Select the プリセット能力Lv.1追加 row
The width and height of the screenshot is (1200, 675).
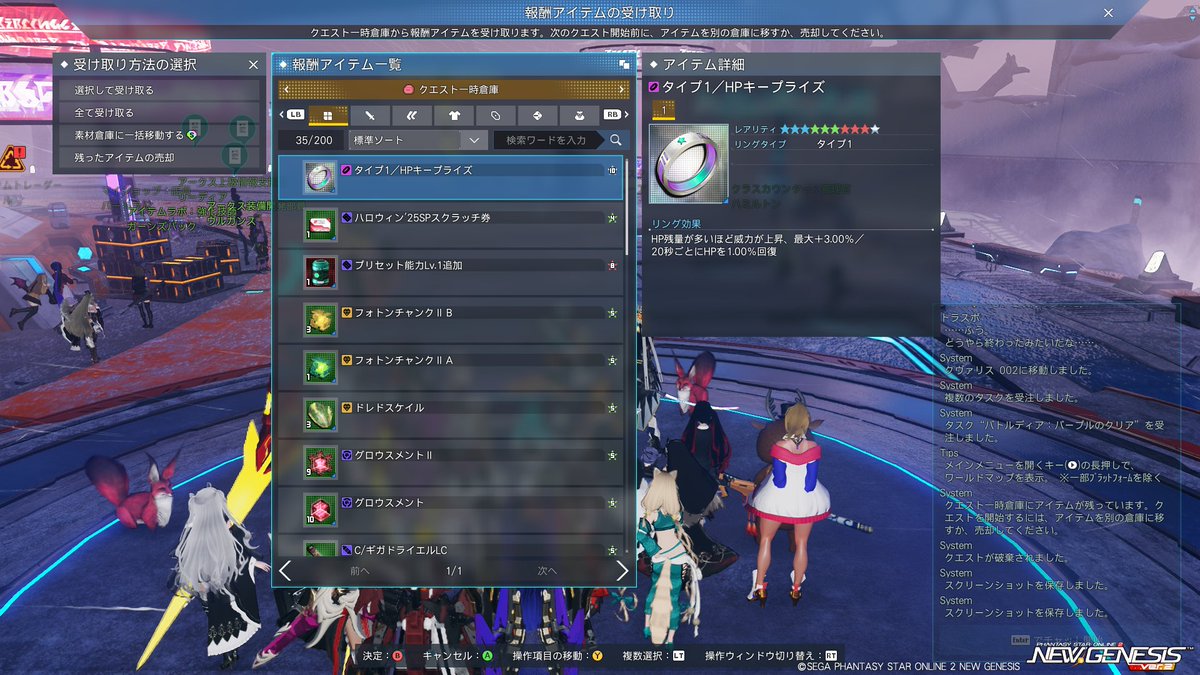pyautogui.click(x=450, y=273)
